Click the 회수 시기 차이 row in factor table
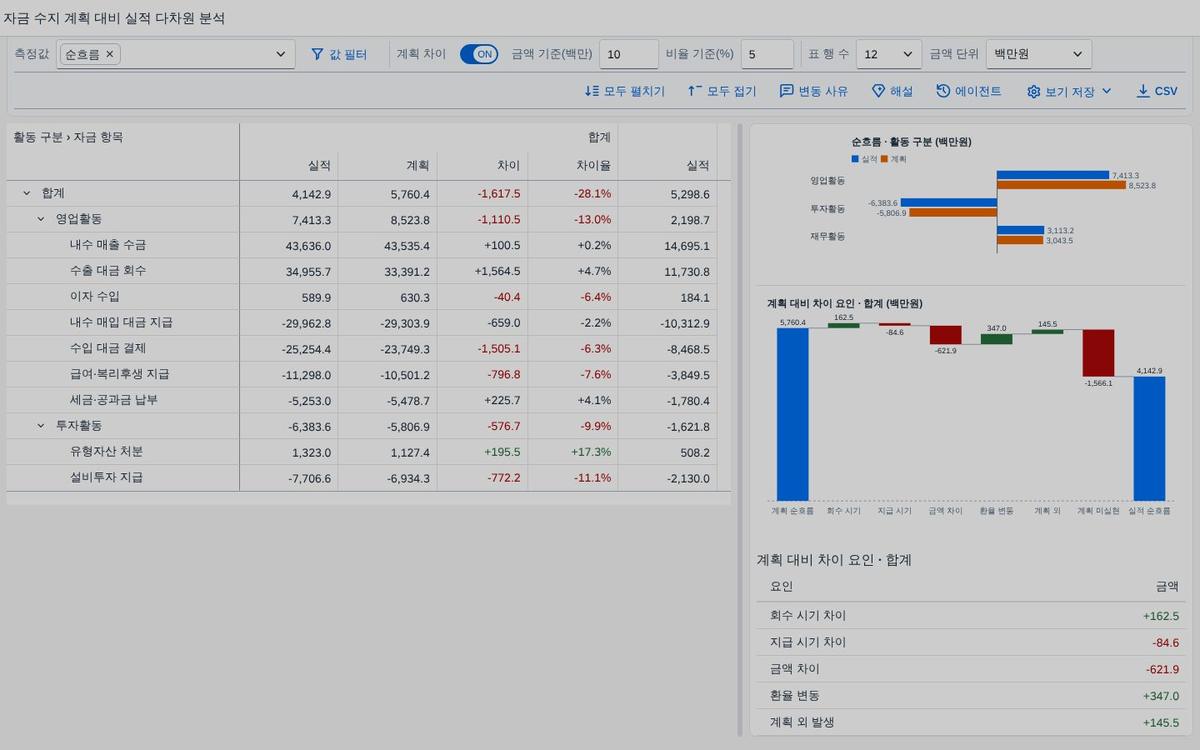 pos(969,616)
